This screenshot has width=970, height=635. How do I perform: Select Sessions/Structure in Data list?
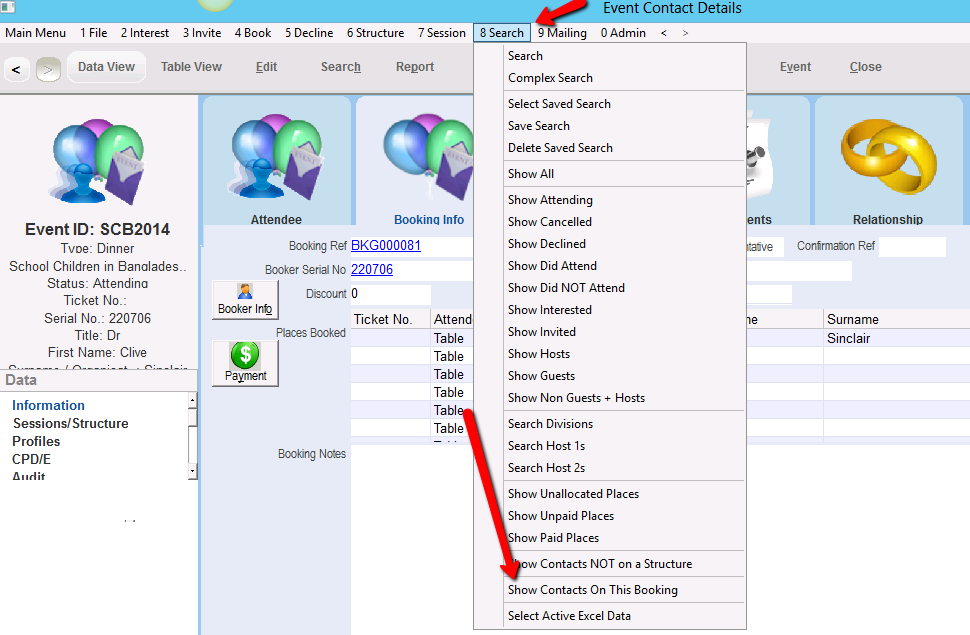[x=70, y=423]
